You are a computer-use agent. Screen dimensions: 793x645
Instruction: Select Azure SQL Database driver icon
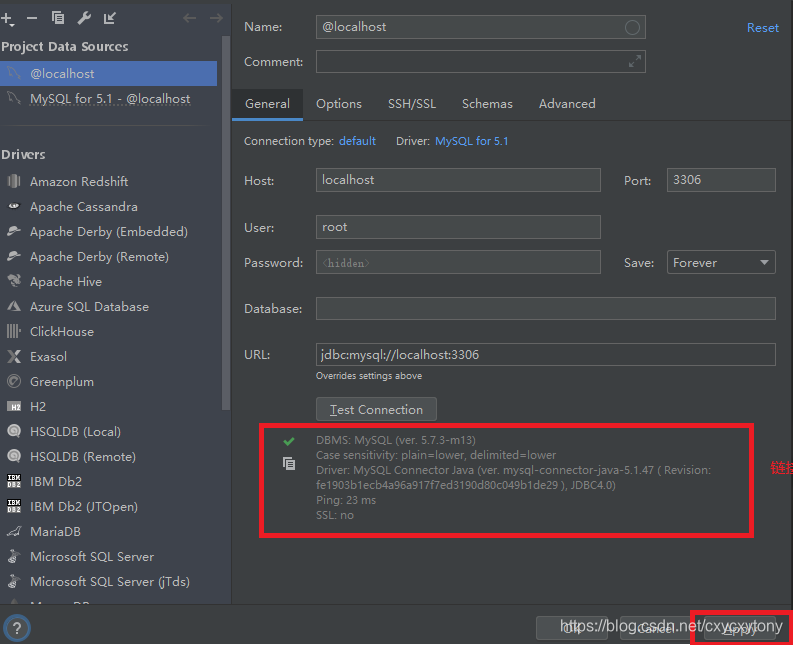pyautogui.click(x=14, y=306)
